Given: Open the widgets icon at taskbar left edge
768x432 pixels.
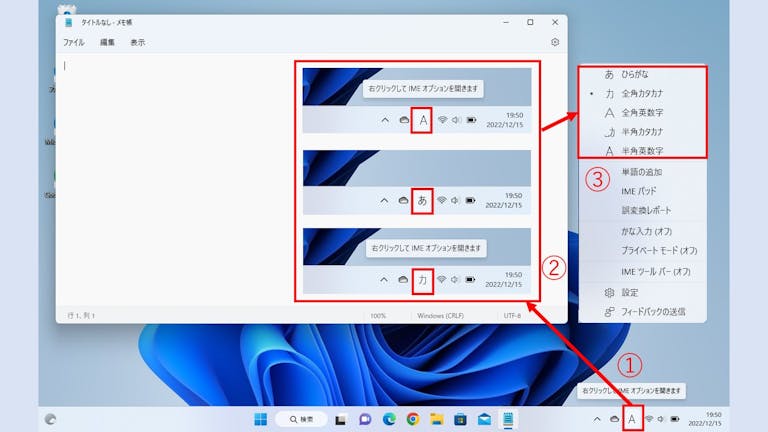Looking at the screenshot, I should pos(50,419).
